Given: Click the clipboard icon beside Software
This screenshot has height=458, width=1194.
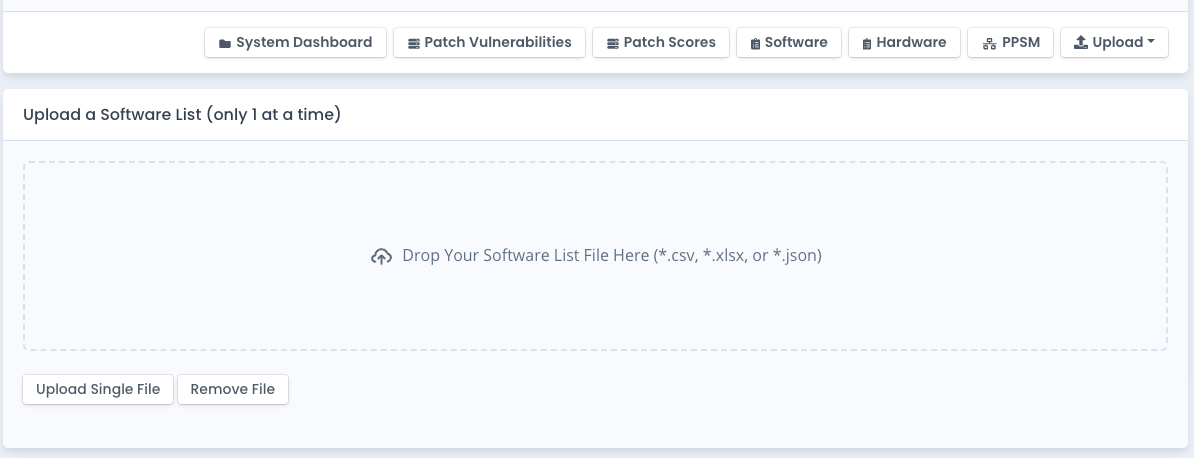Looking at the screenshot, I should click(755, 43).
